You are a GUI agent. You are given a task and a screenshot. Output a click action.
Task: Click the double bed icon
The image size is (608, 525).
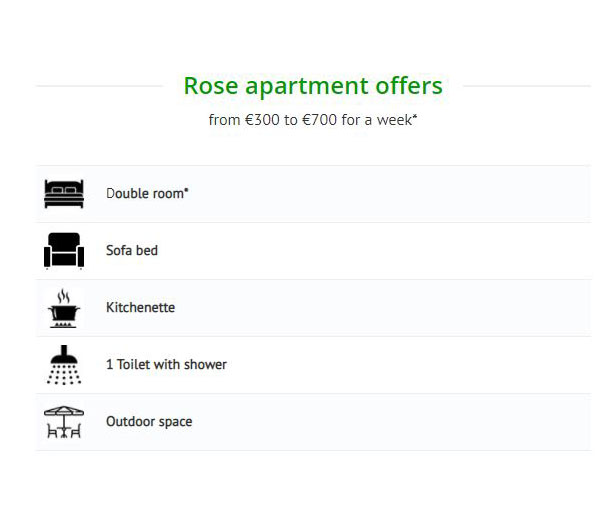tap(64, 194)
